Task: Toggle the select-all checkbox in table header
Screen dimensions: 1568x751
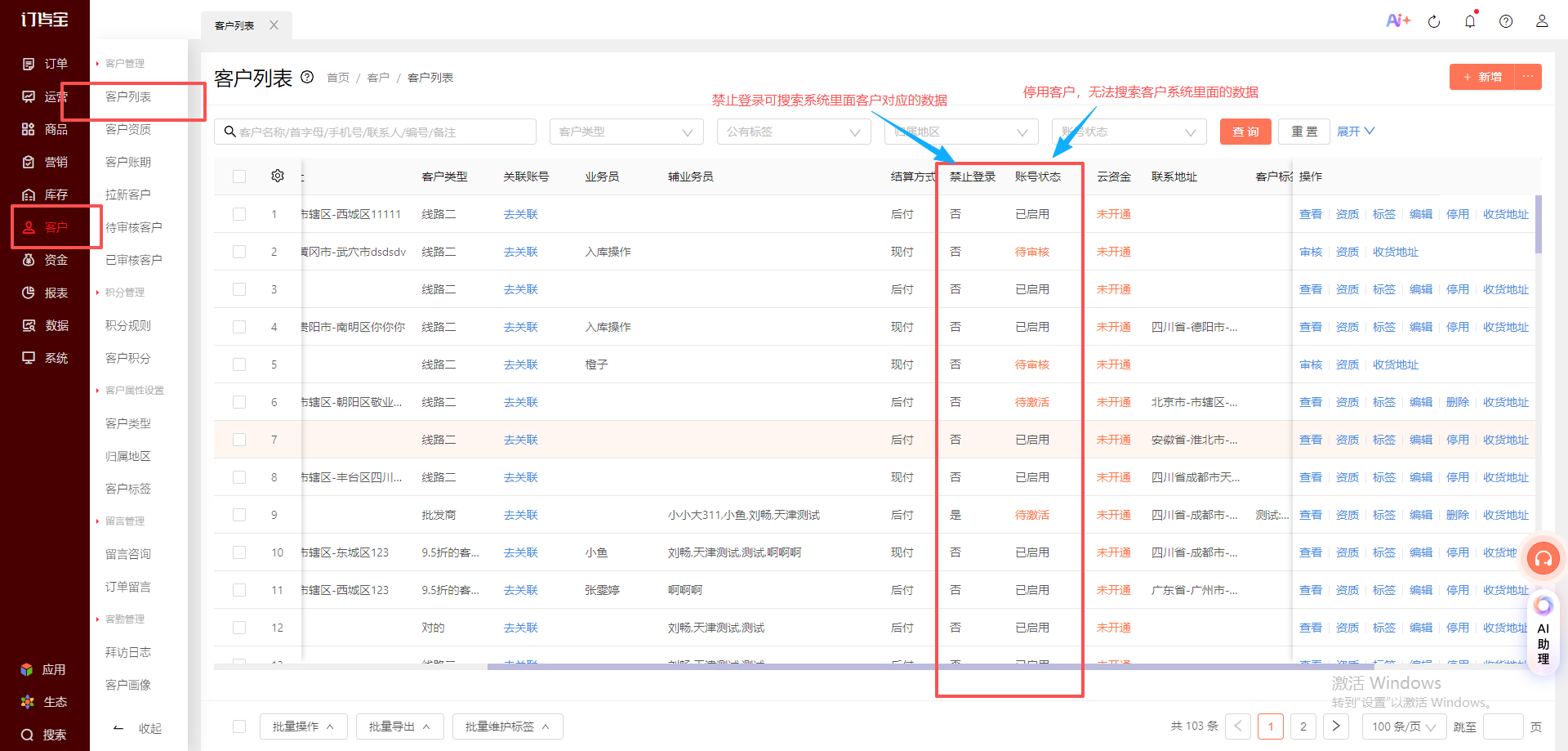Action: pos(239,177)
